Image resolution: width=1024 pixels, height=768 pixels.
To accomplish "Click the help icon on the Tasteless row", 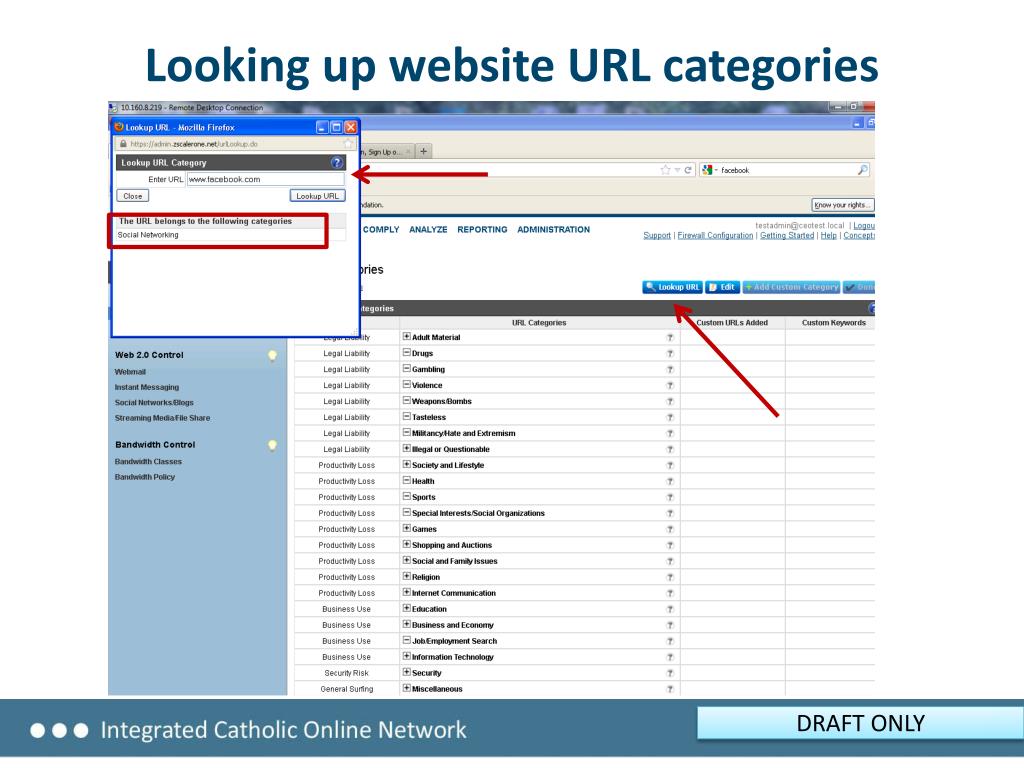I will 670,417.
